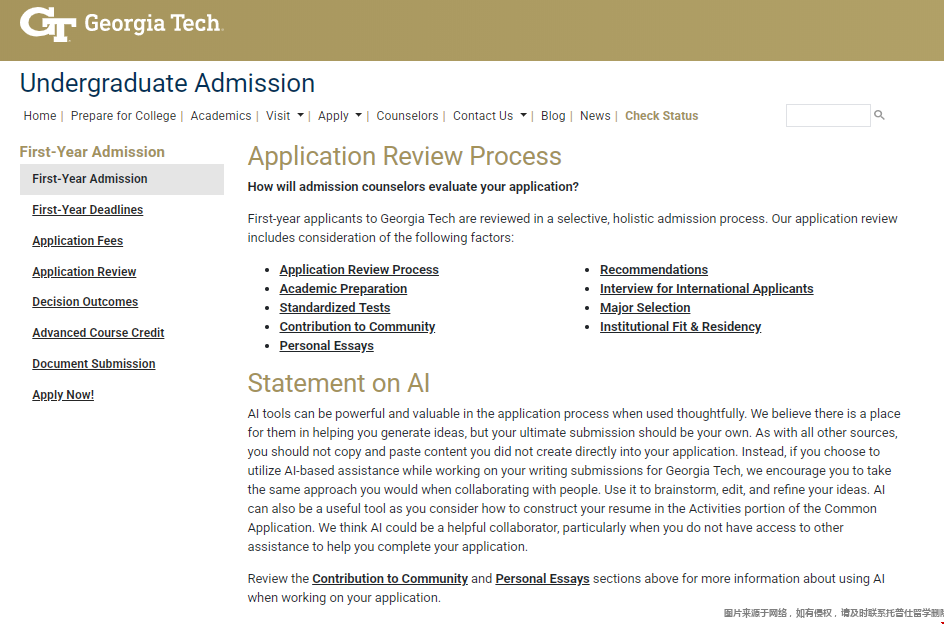Open Prepare for College menu item
Image resolution: width=944 pixels, height=624 pixels.
click(x=123, y=116)
